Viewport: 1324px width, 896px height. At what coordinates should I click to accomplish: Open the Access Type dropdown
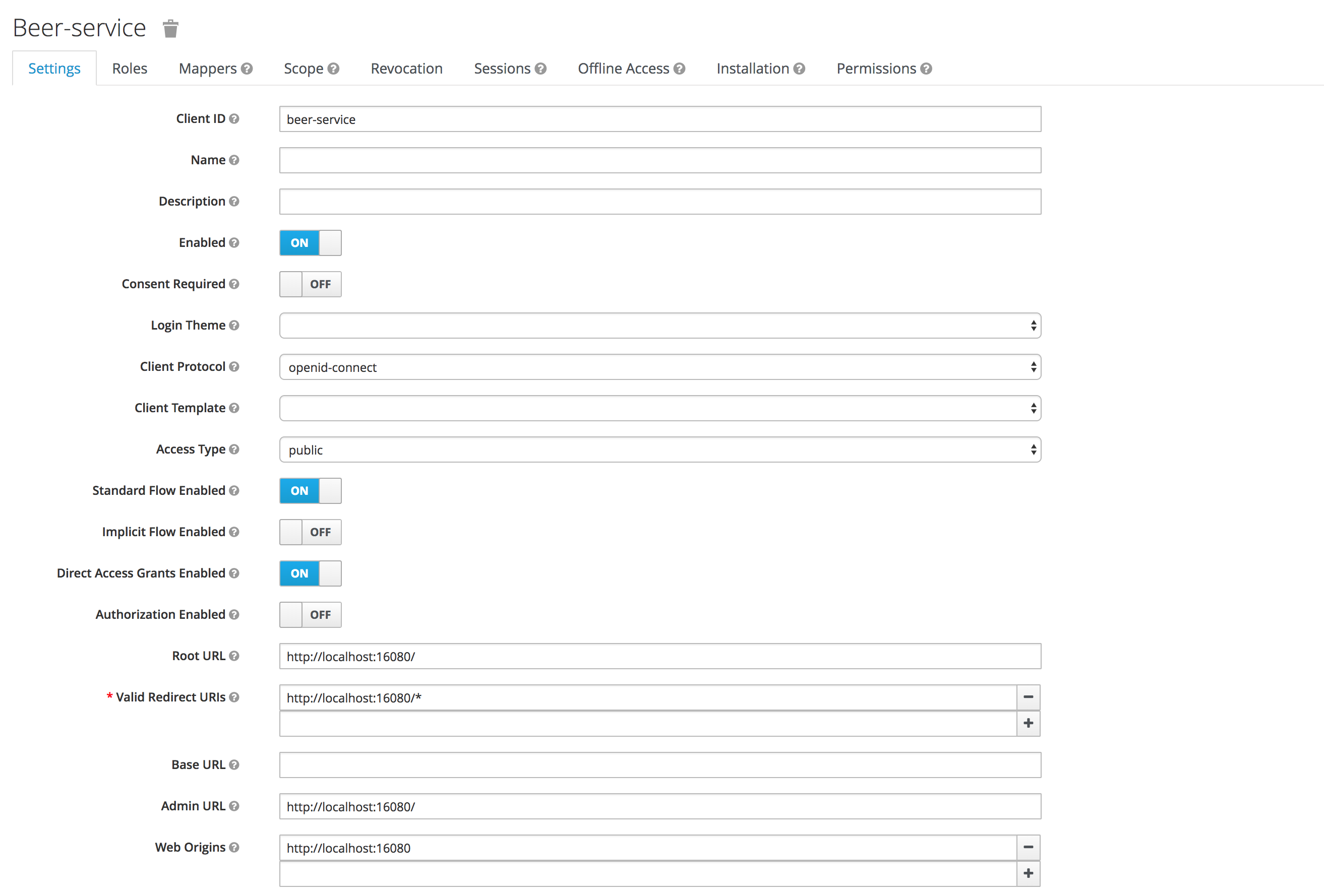click(x=659, y=450)
